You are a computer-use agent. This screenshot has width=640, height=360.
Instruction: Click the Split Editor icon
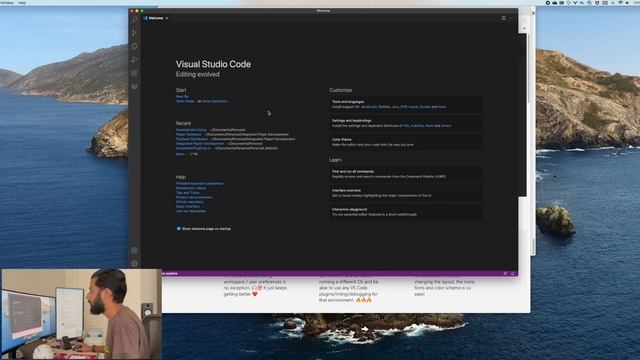(504, 18)
